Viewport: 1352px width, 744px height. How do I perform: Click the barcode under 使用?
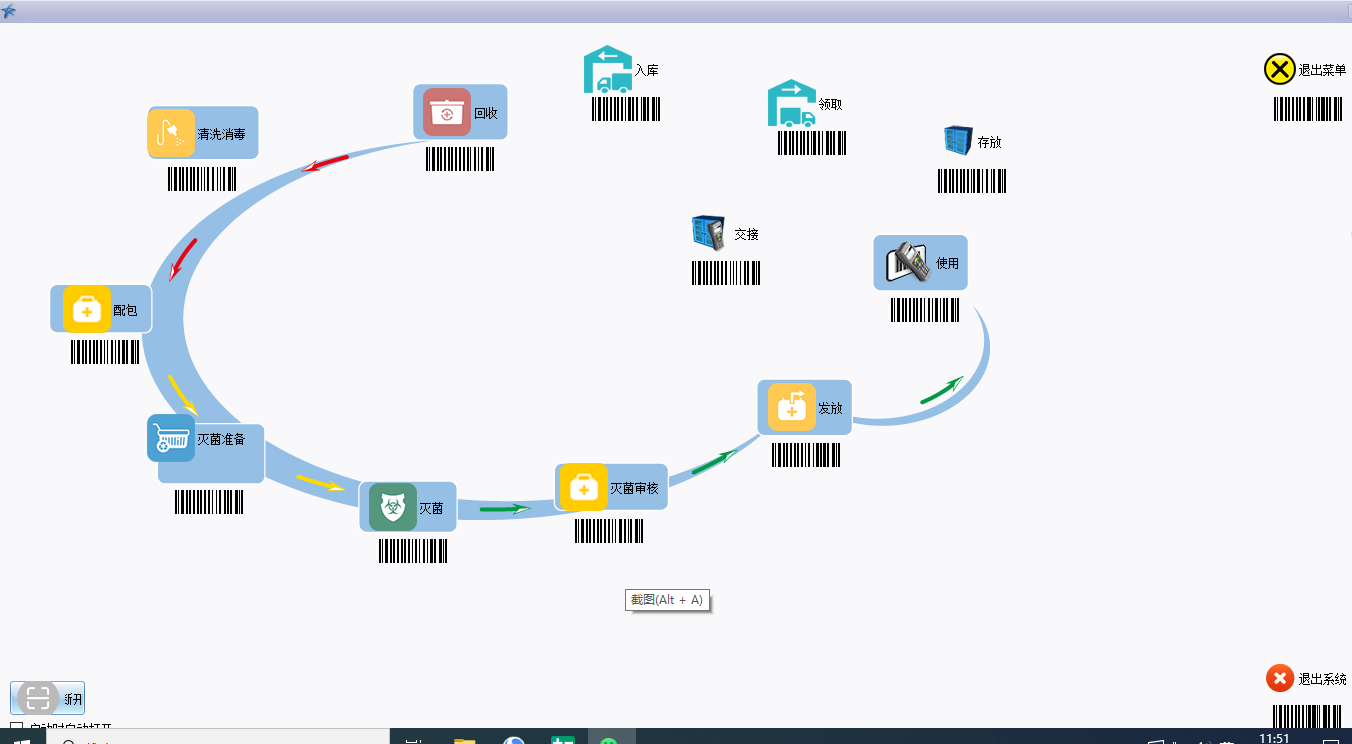click(x=925, y=310)
